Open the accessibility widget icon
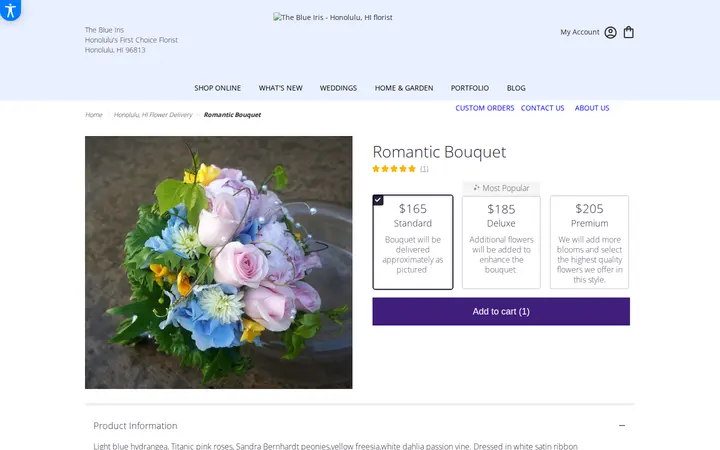The image size is (720, 450). (x=10, y=9)
